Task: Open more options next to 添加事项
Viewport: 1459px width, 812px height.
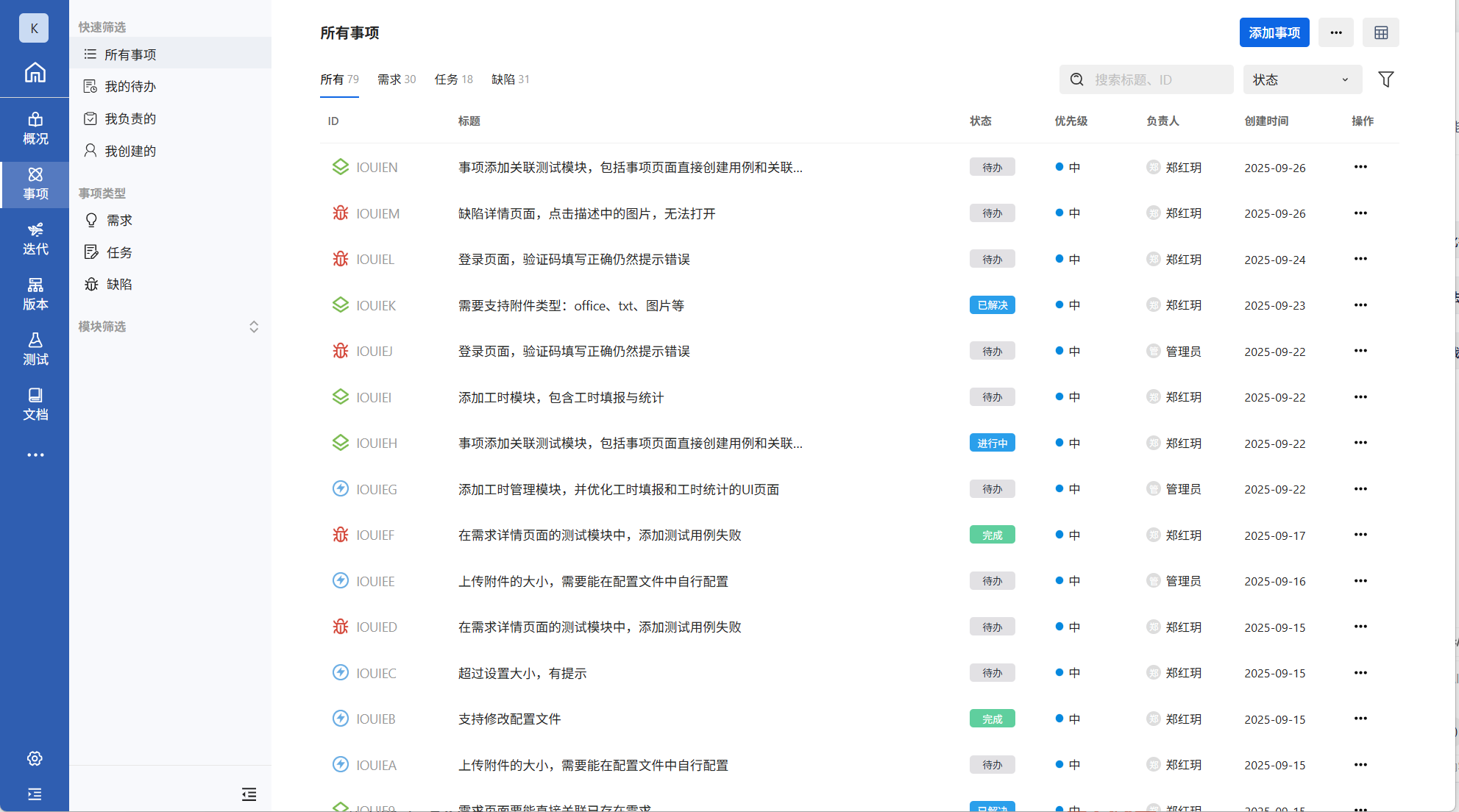Action: [x=1335, y=32]
